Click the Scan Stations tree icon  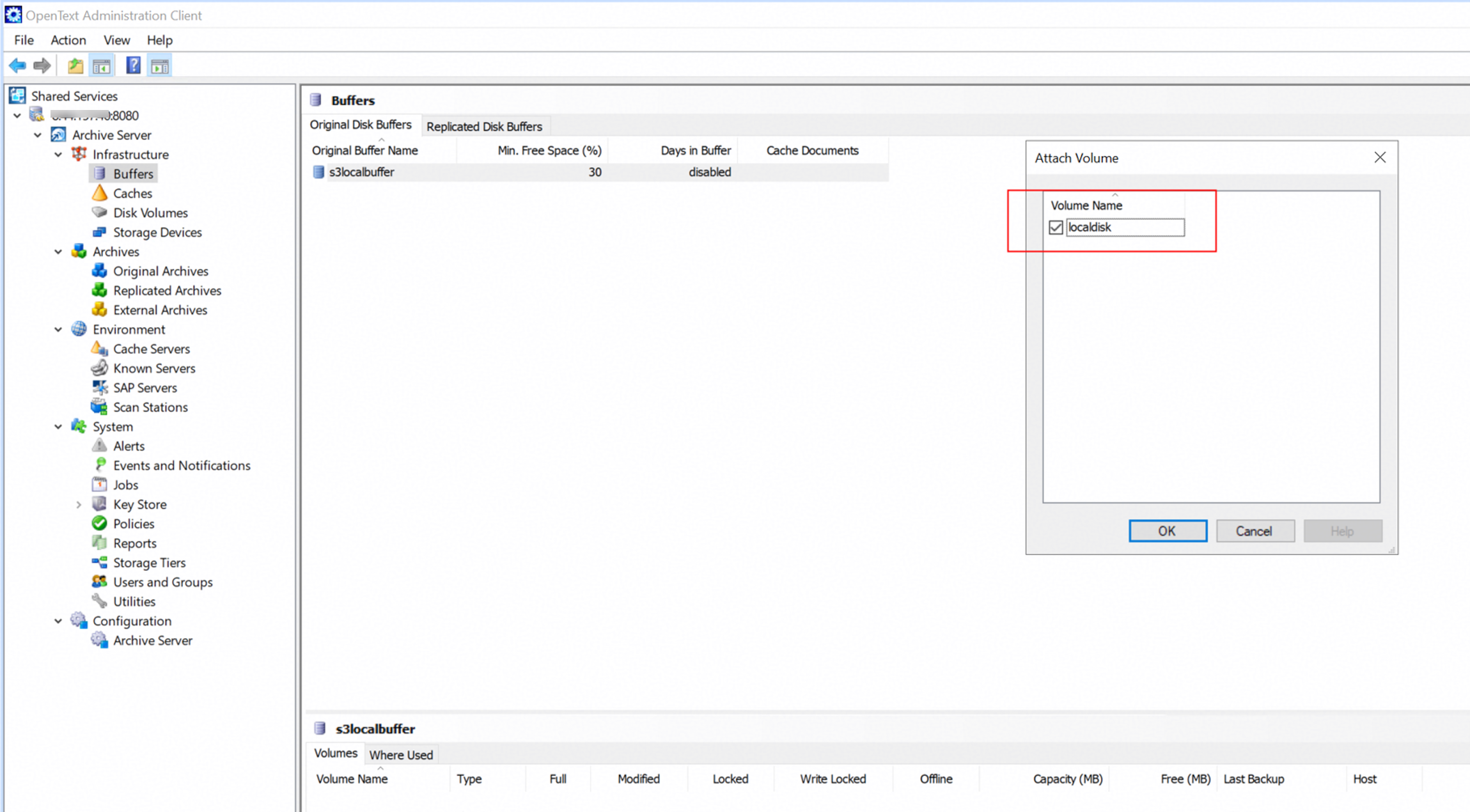click(100, 407)
